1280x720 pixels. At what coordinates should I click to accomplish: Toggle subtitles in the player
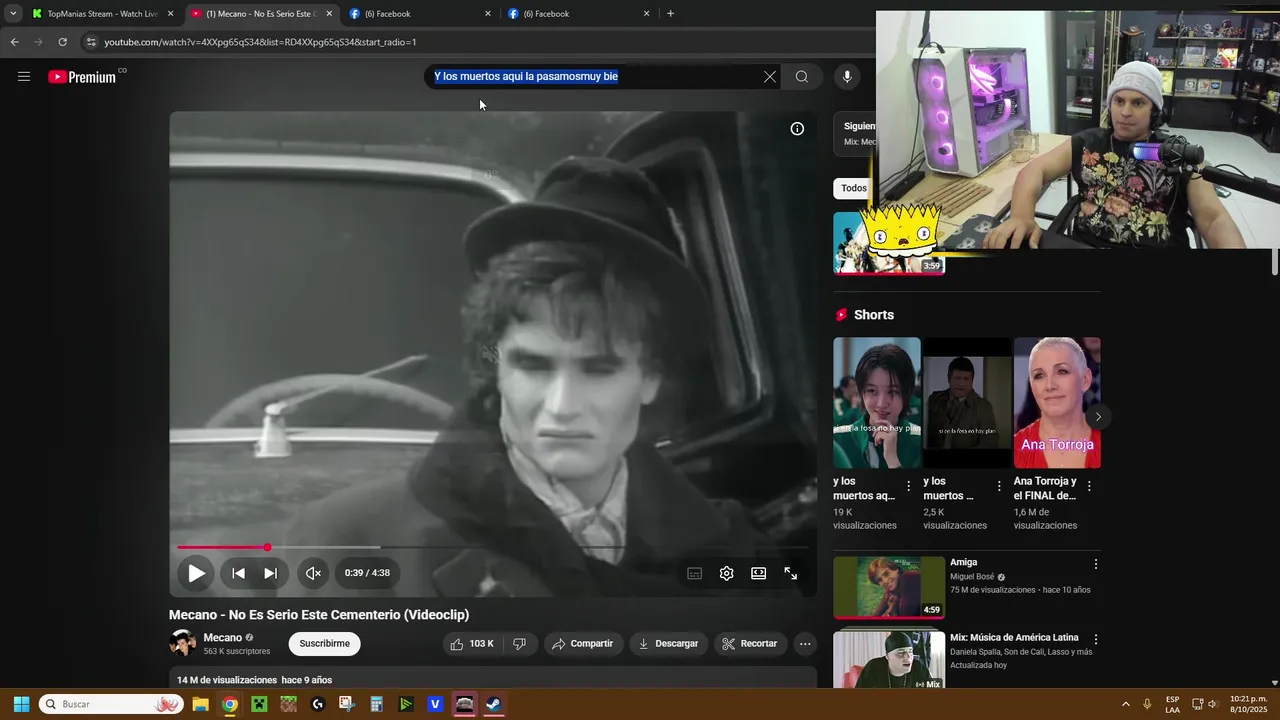tap(695, 573)
